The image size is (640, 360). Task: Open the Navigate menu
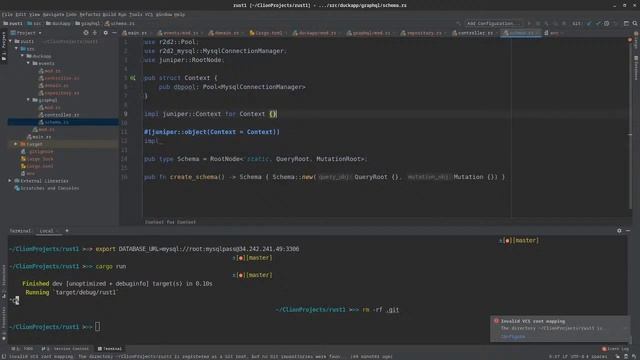click(53, 14)
